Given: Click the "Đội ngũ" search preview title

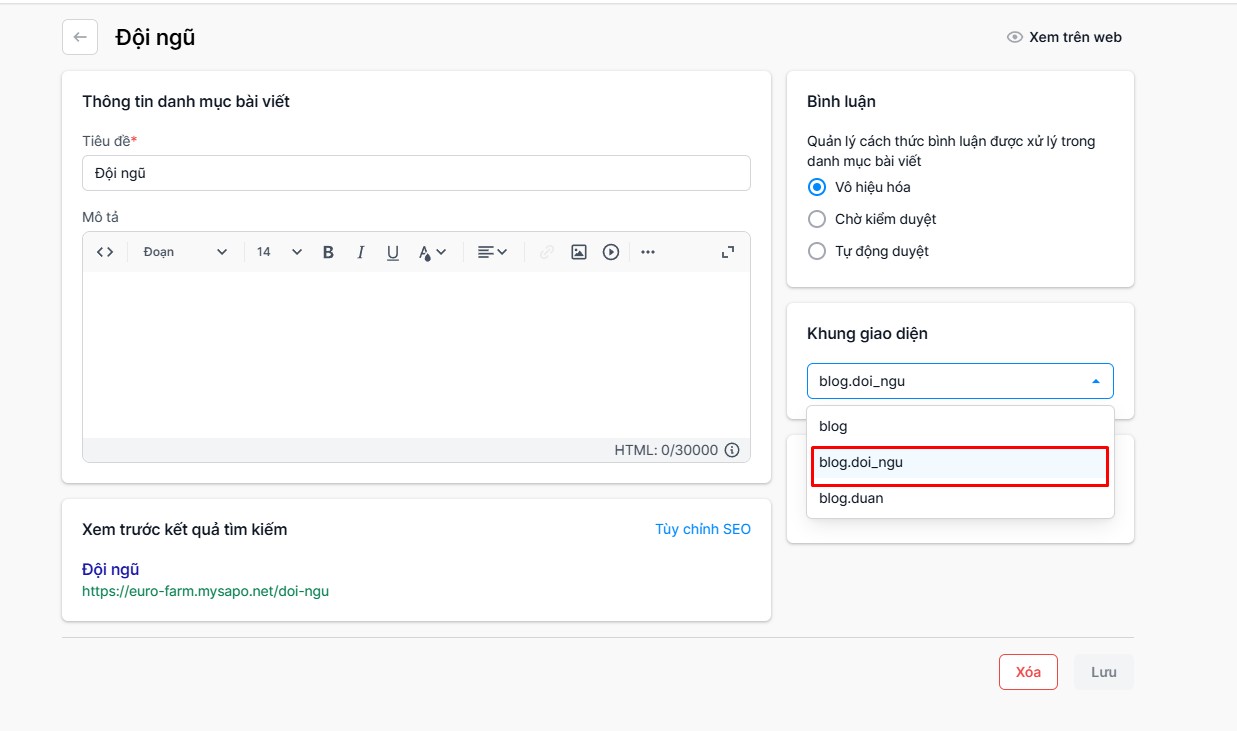Looking at the screenshot, I should pos(110,569).
